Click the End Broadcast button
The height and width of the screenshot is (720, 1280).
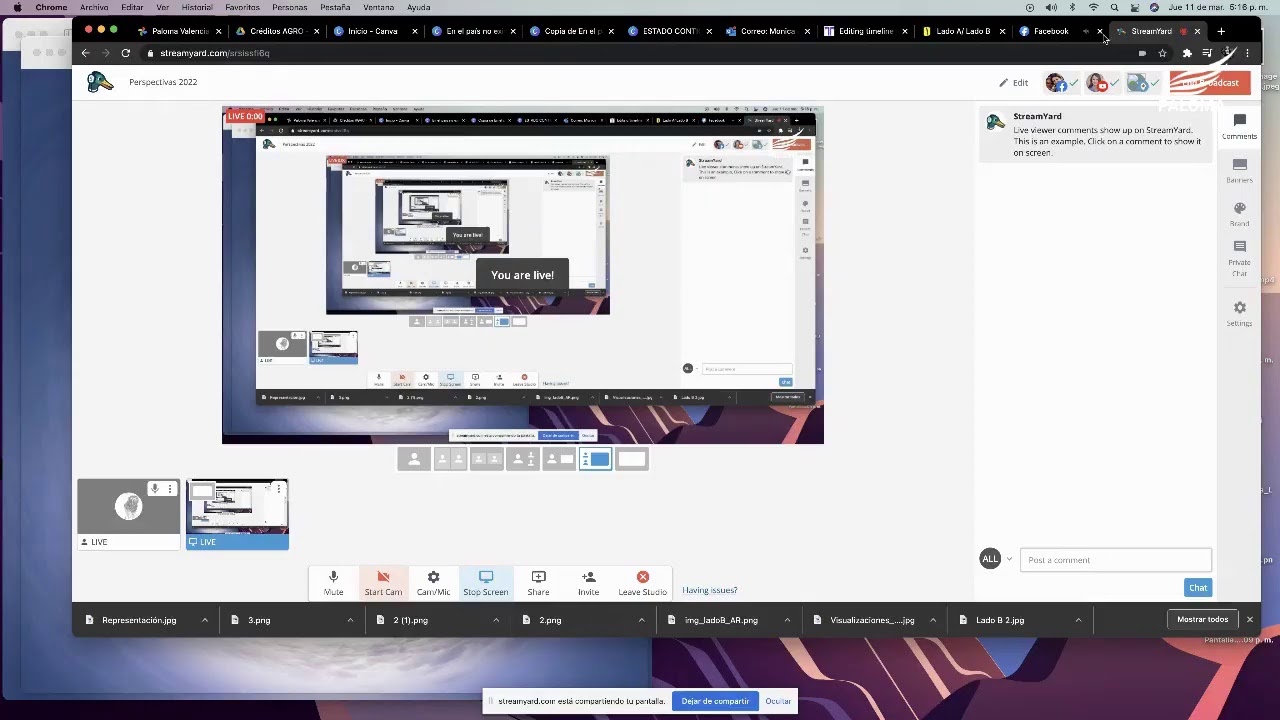[1210, 83]
